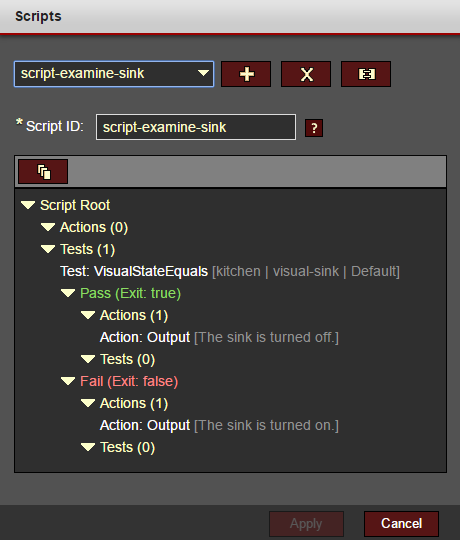Click the X icon to delete script

pyautogui.click(x=306, y=74)
